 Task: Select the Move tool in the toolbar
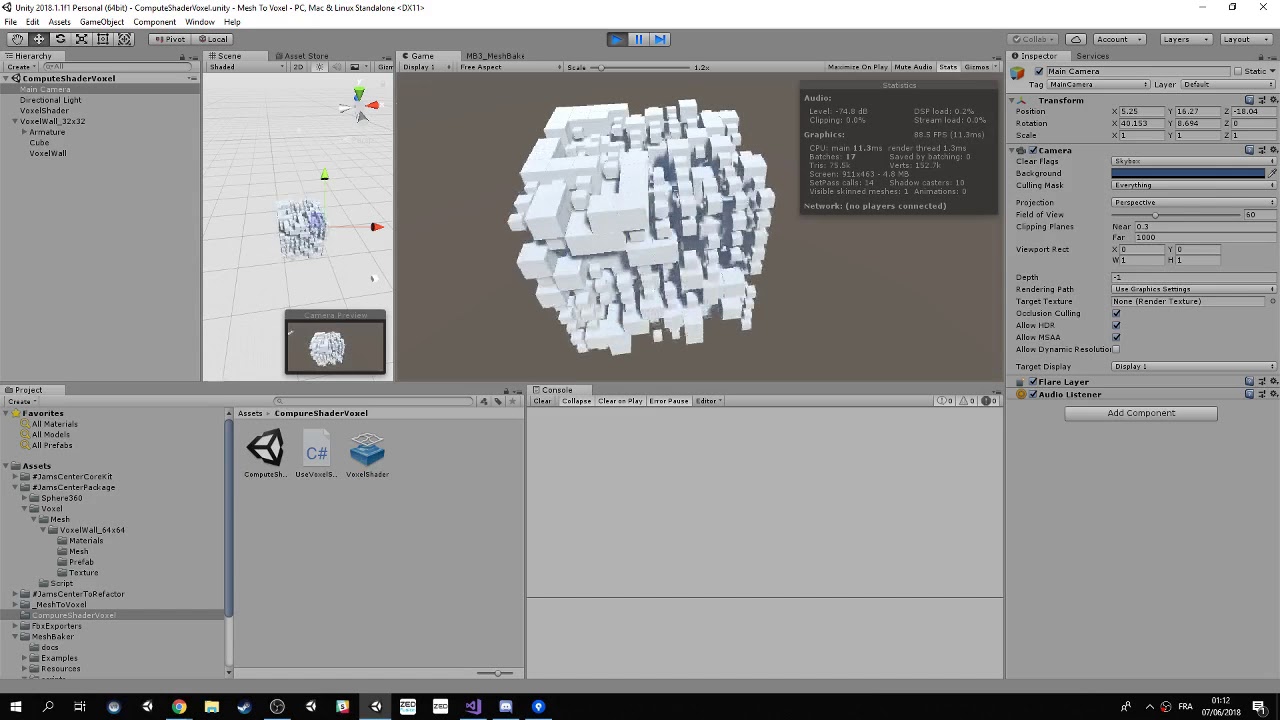pos(39,39)
